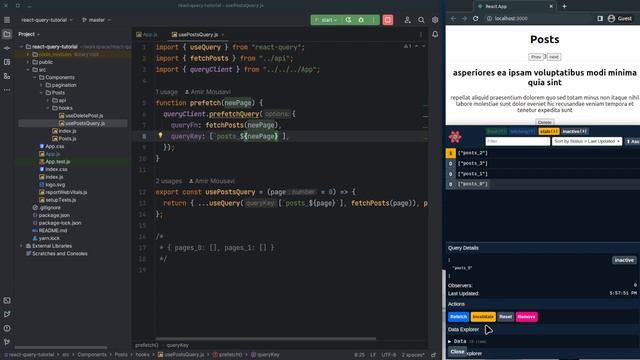Viewport: 640px width, 360px height.
Task: Open the Terminal tool window icon
Action: click(7, 300)
